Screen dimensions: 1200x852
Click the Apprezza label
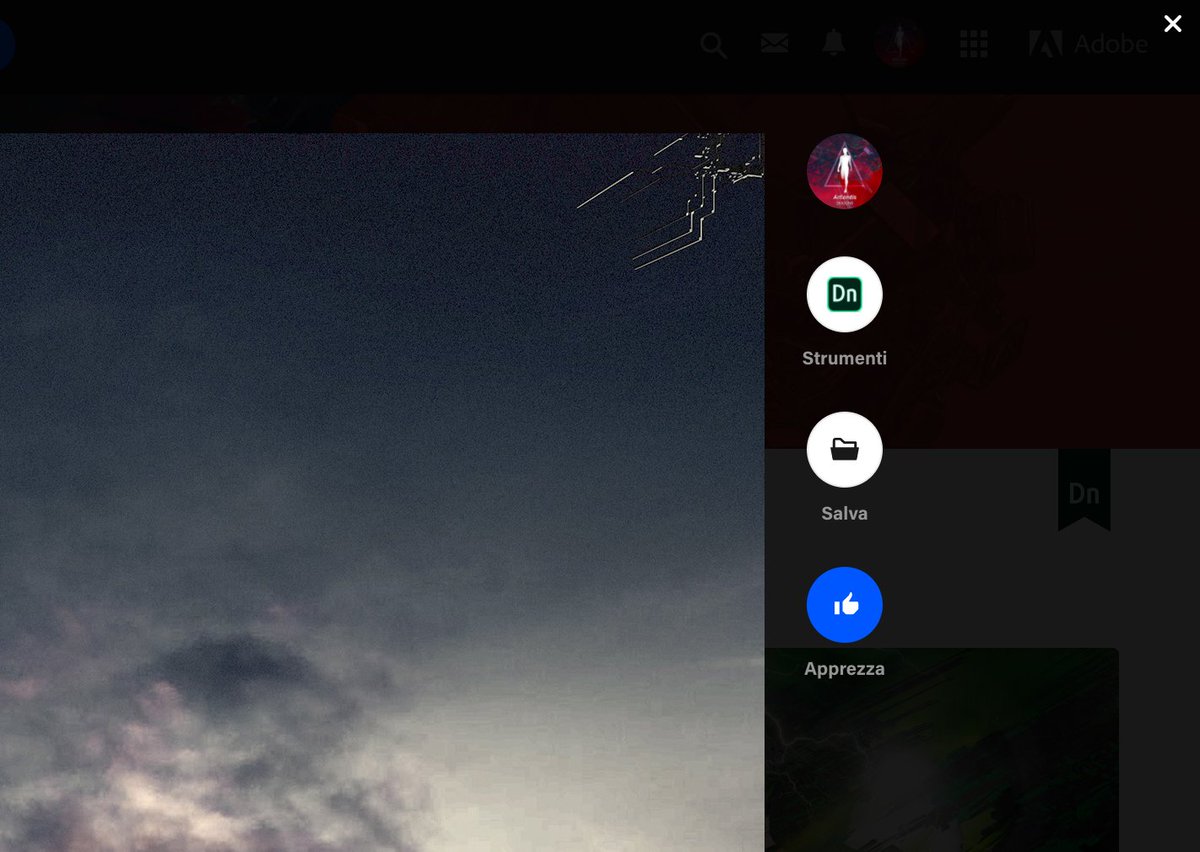(844, 669)
